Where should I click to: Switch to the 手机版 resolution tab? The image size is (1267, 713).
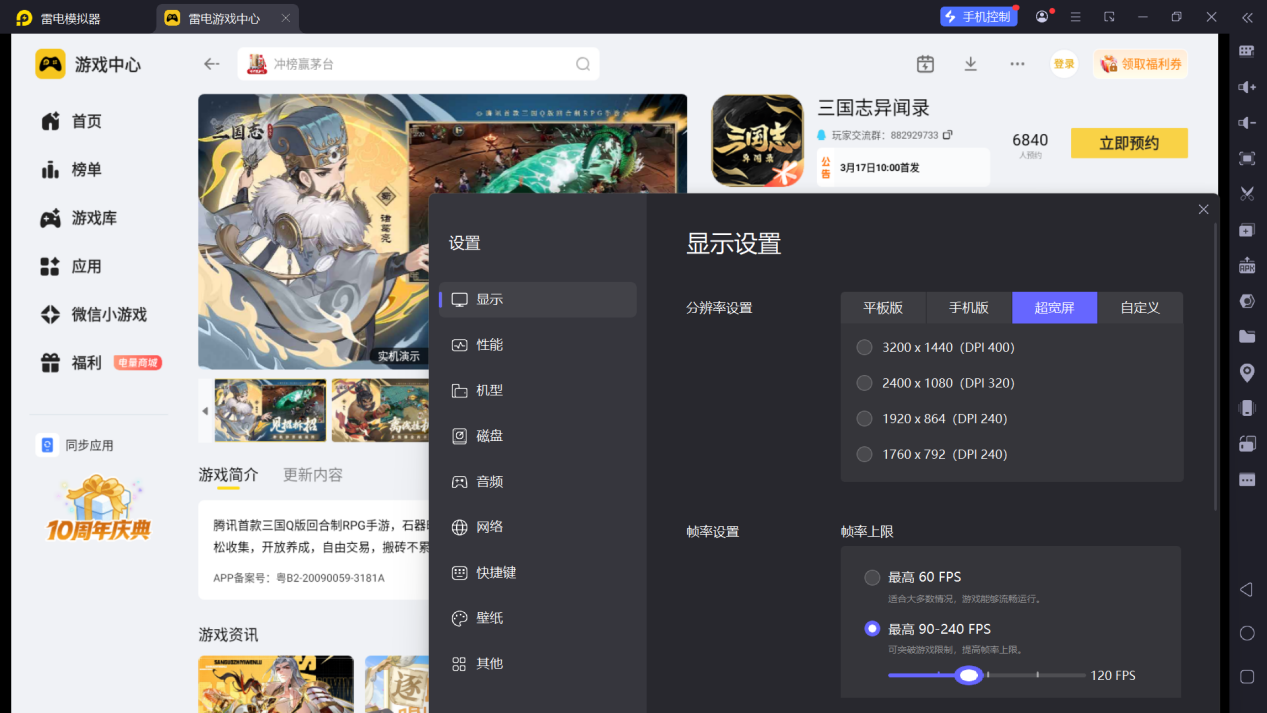pyautogui.click(x=967, y=307)
